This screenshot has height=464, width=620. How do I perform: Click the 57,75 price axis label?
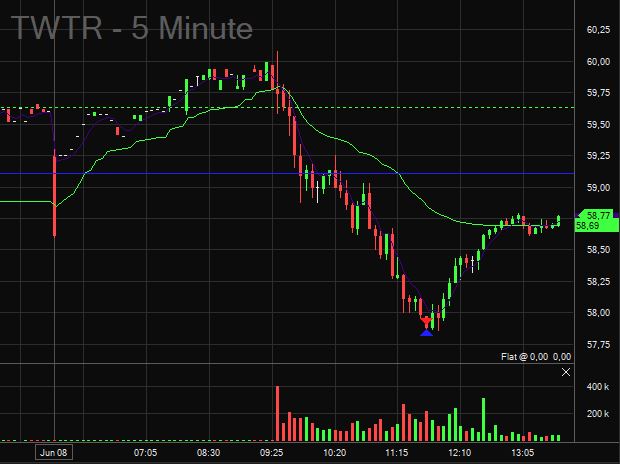(598, 345)
